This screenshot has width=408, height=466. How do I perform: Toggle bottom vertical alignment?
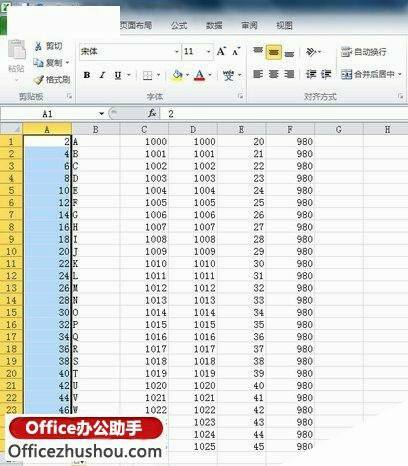coord(289,53)
